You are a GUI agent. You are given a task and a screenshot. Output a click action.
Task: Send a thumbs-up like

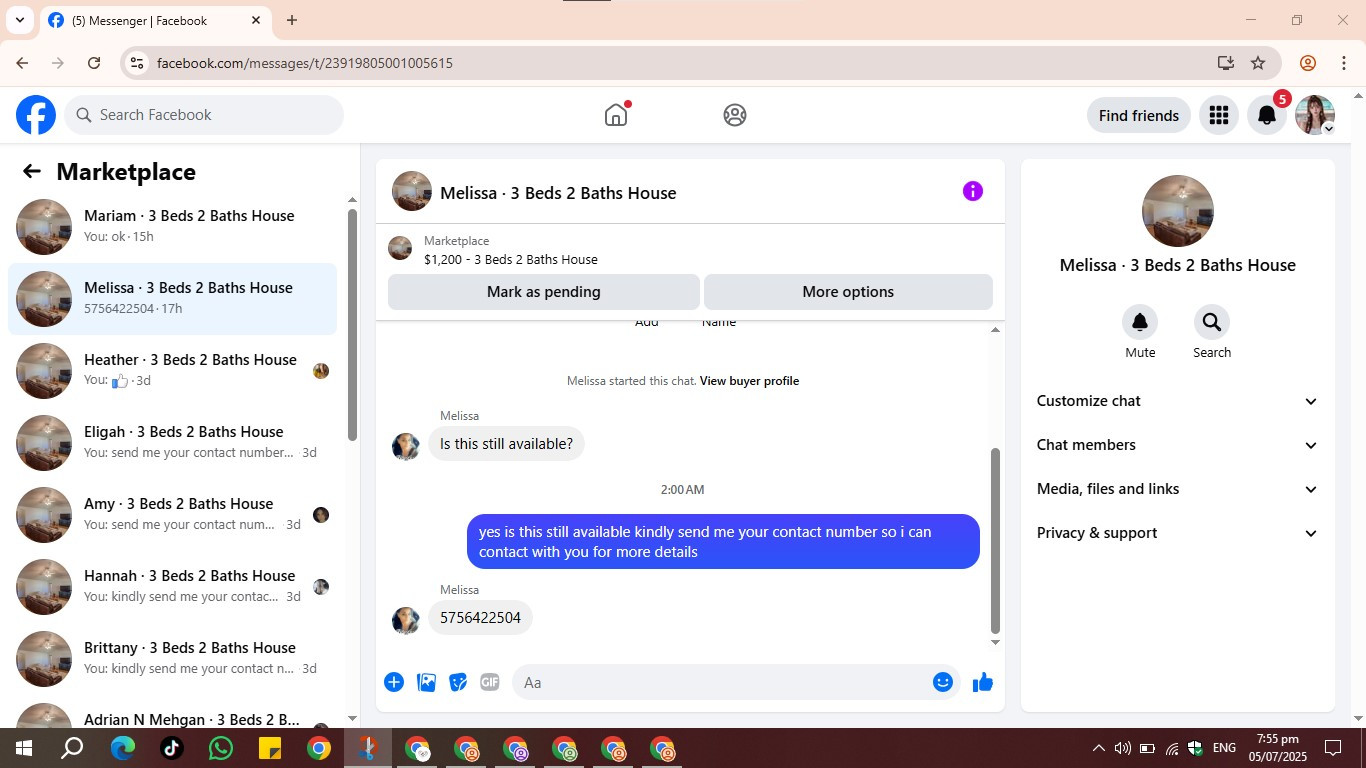[983, 682]
